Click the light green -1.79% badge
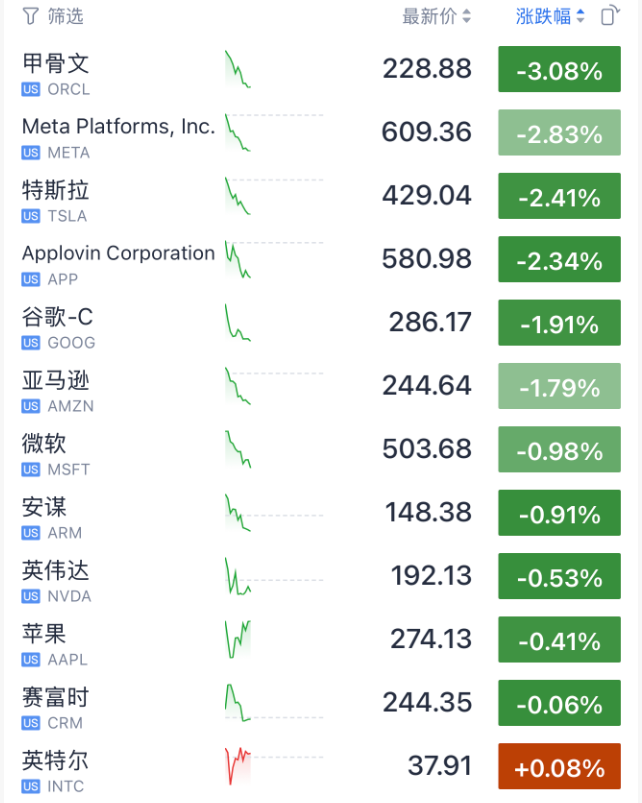Viewport: 642px width, 803px height. pyautogui.click(x=559, y=388)
